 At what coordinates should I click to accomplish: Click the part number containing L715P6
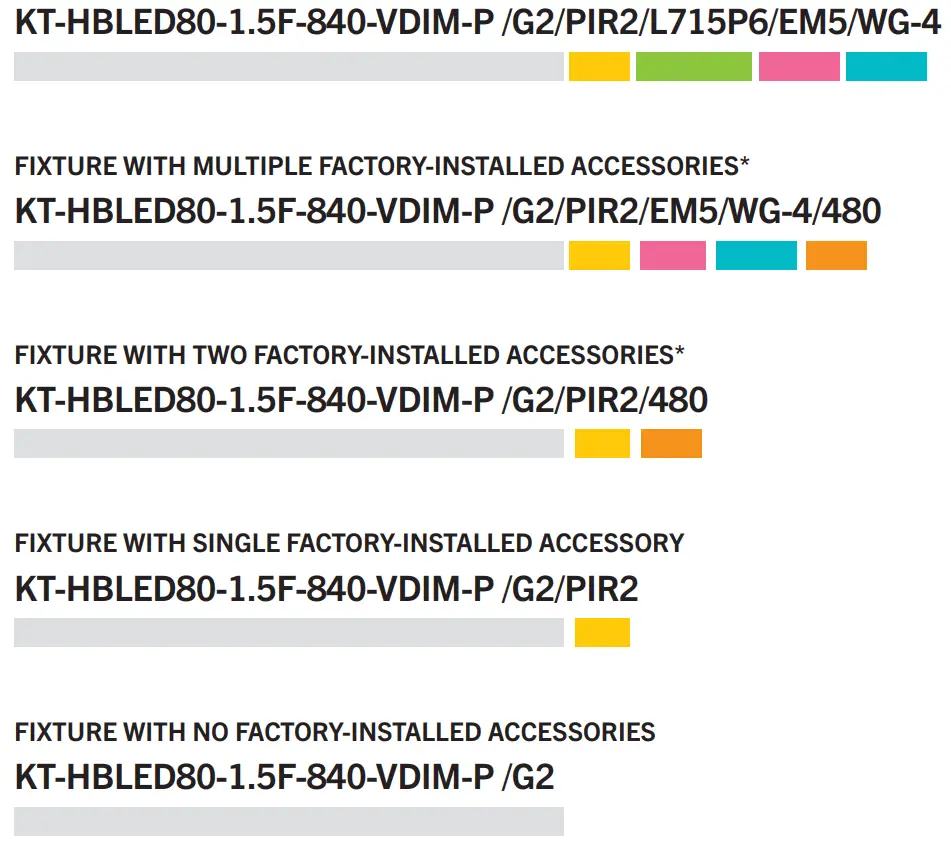tap(477, 22)
